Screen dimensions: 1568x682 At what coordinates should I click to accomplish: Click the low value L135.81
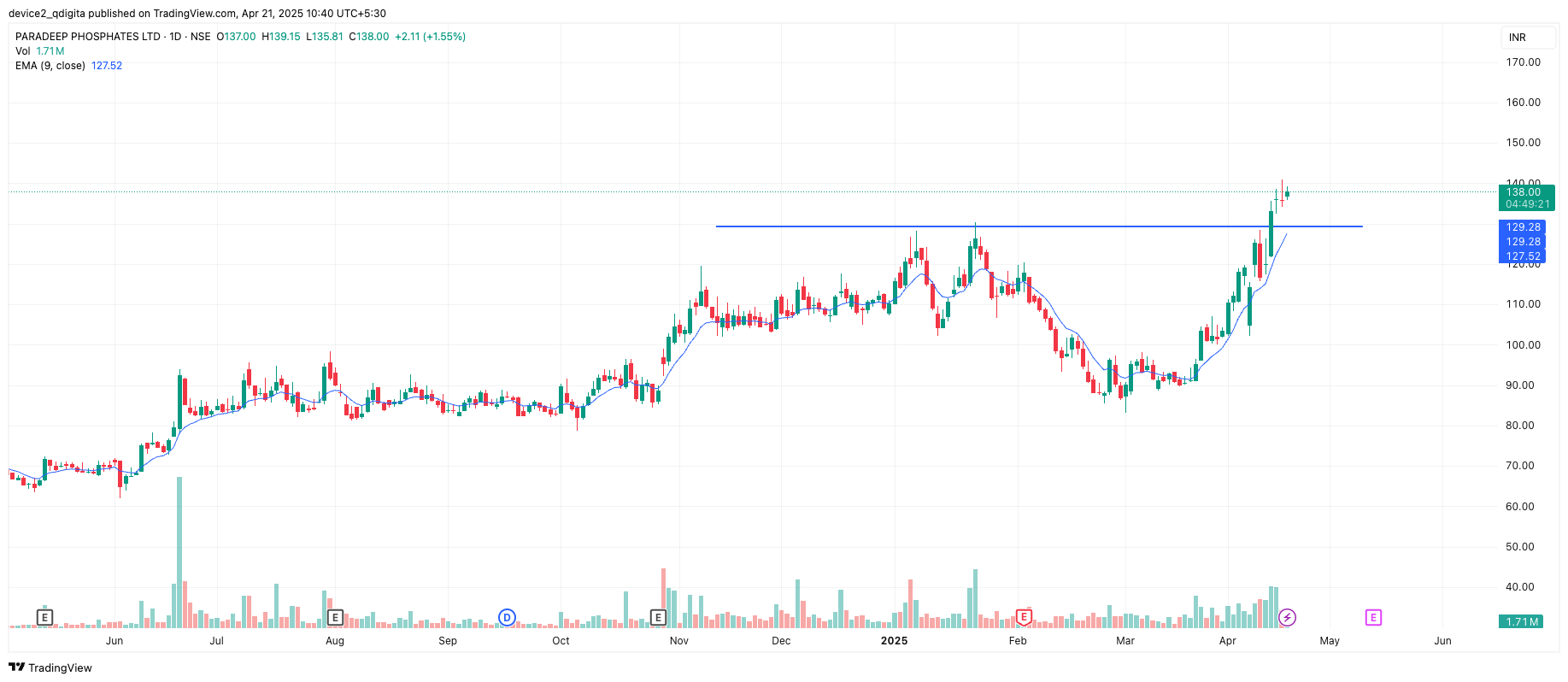tap(325, 37)
